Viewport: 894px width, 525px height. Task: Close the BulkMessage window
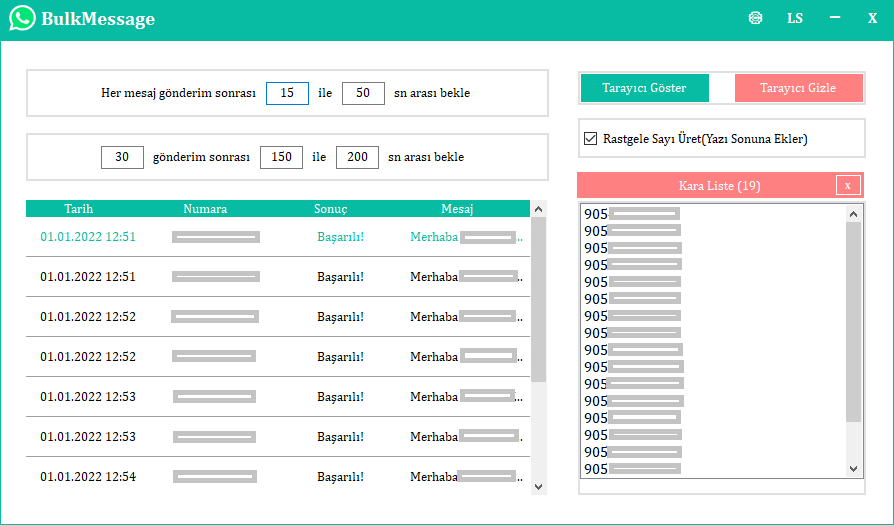[x=872, y=18]
